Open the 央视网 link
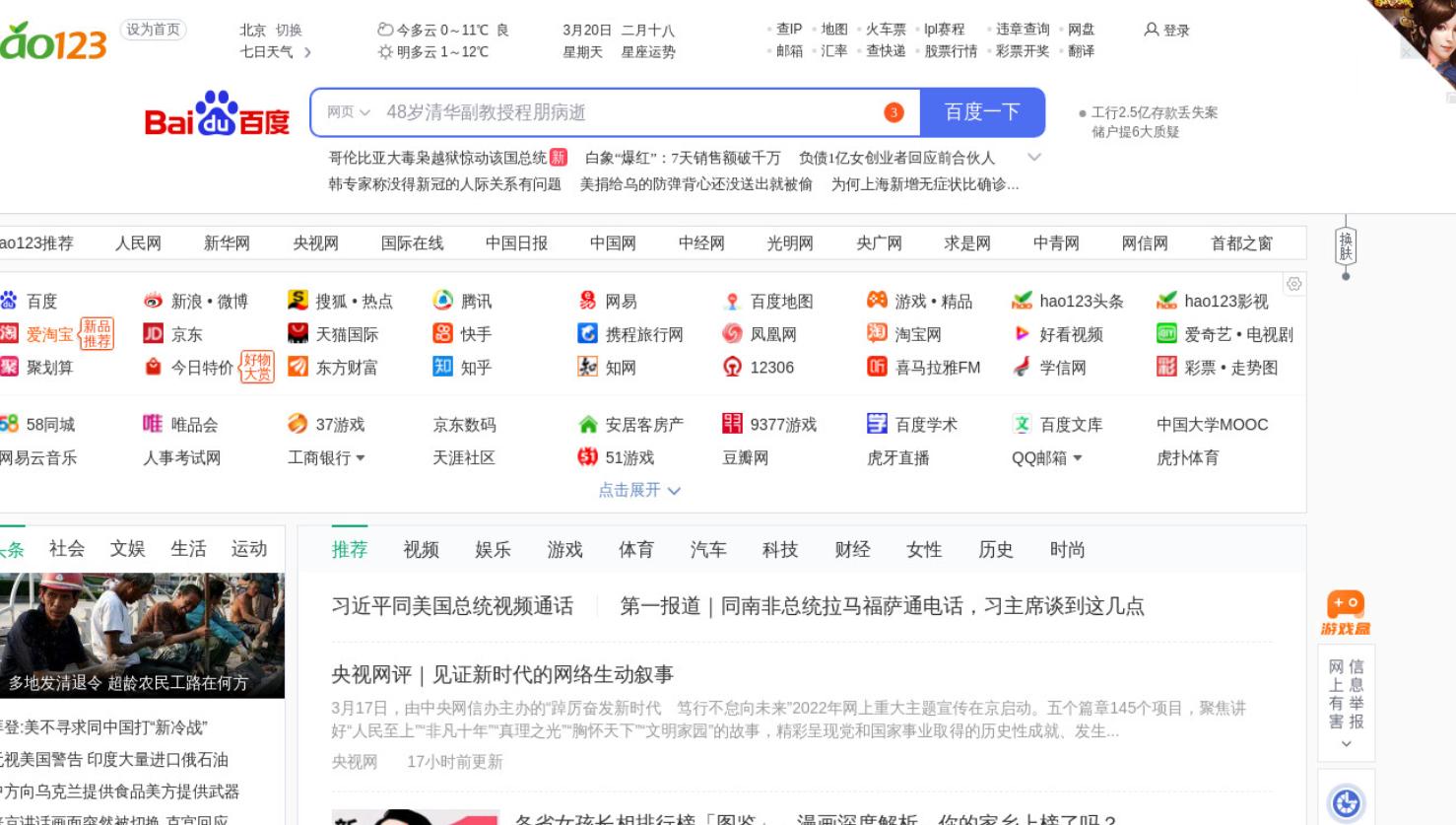The width and height of the screenshot is (1456, 825). point(315,242)
